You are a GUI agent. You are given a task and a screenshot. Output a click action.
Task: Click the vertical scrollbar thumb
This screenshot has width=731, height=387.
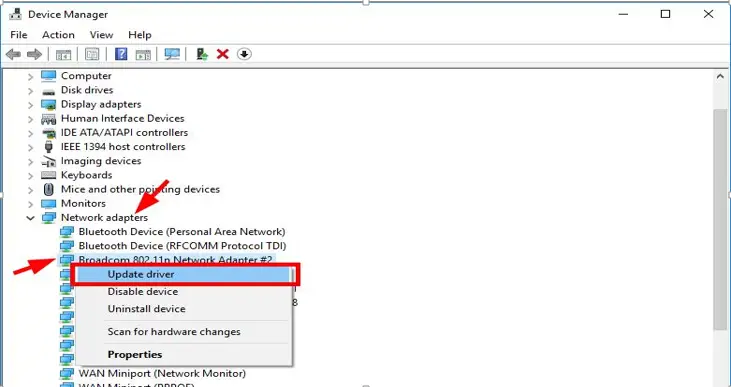721,219
